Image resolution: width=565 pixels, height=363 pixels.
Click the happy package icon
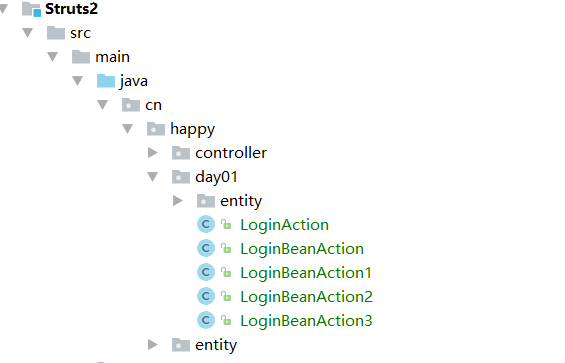[x=156, y=129]
